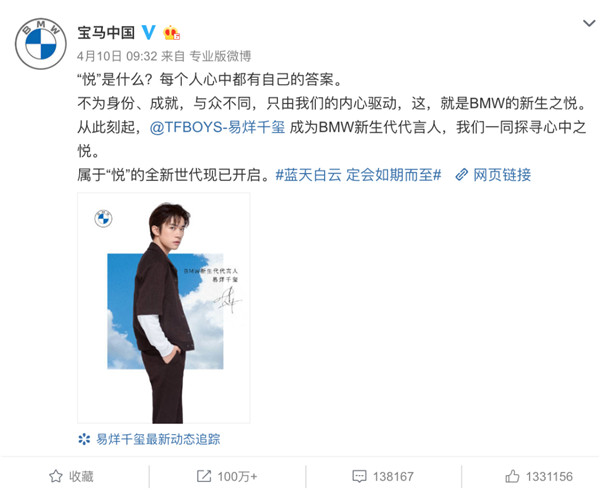Open the BMW logo profile avatar
Screen dimensions: 600x490
pyautogui.click(x=41, y=44)
